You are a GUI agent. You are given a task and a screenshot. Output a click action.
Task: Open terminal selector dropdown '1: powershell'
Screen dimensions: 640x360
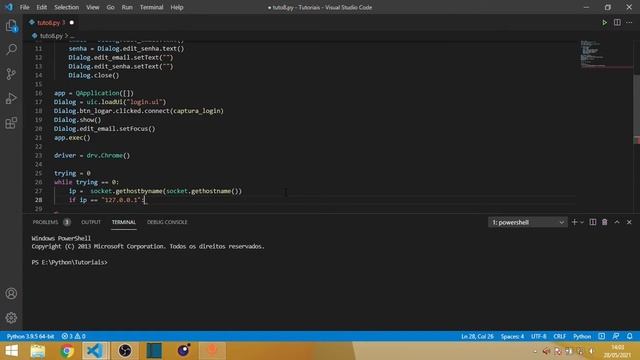tap(527, 222)
